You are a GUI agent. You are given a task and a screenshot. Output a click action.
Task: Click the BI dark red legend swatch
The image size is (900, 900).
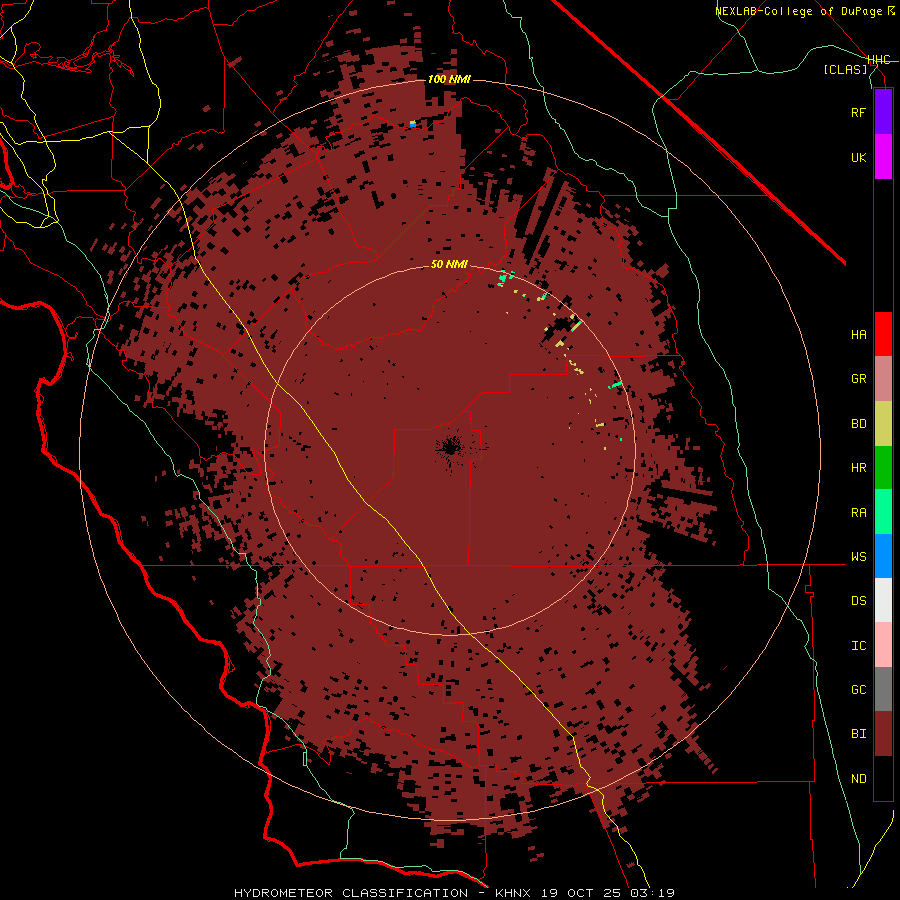(883, 734)
